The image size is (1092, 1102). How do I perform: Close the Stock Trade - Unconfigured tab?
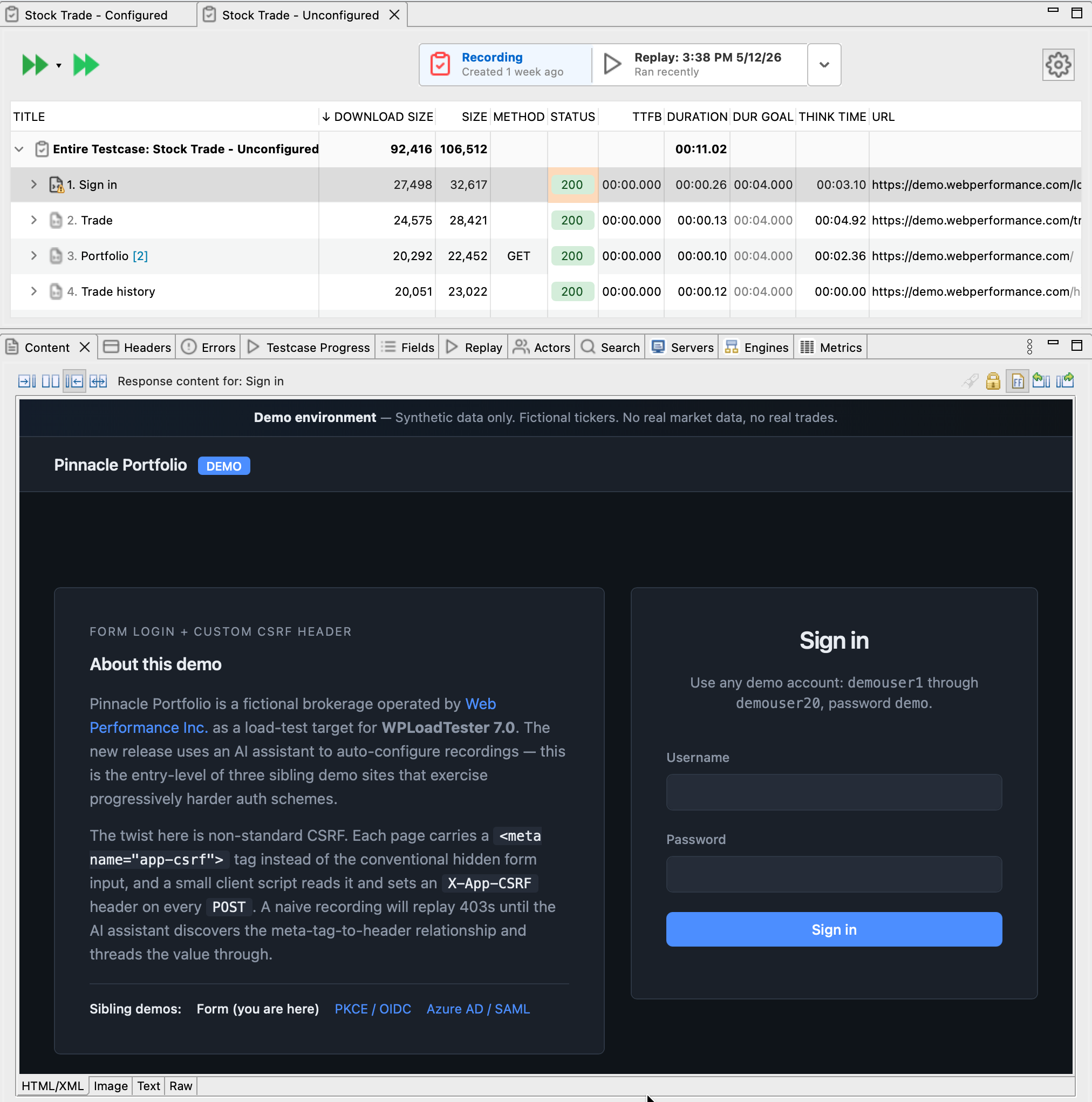[394, 15]
